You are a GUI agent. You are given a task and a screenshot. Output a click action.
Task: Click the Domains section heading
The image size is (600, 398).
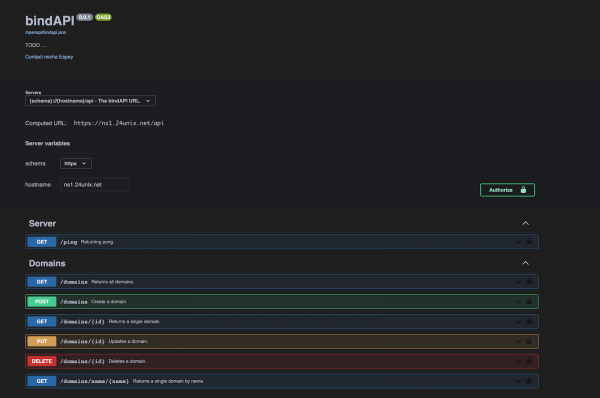47,263
